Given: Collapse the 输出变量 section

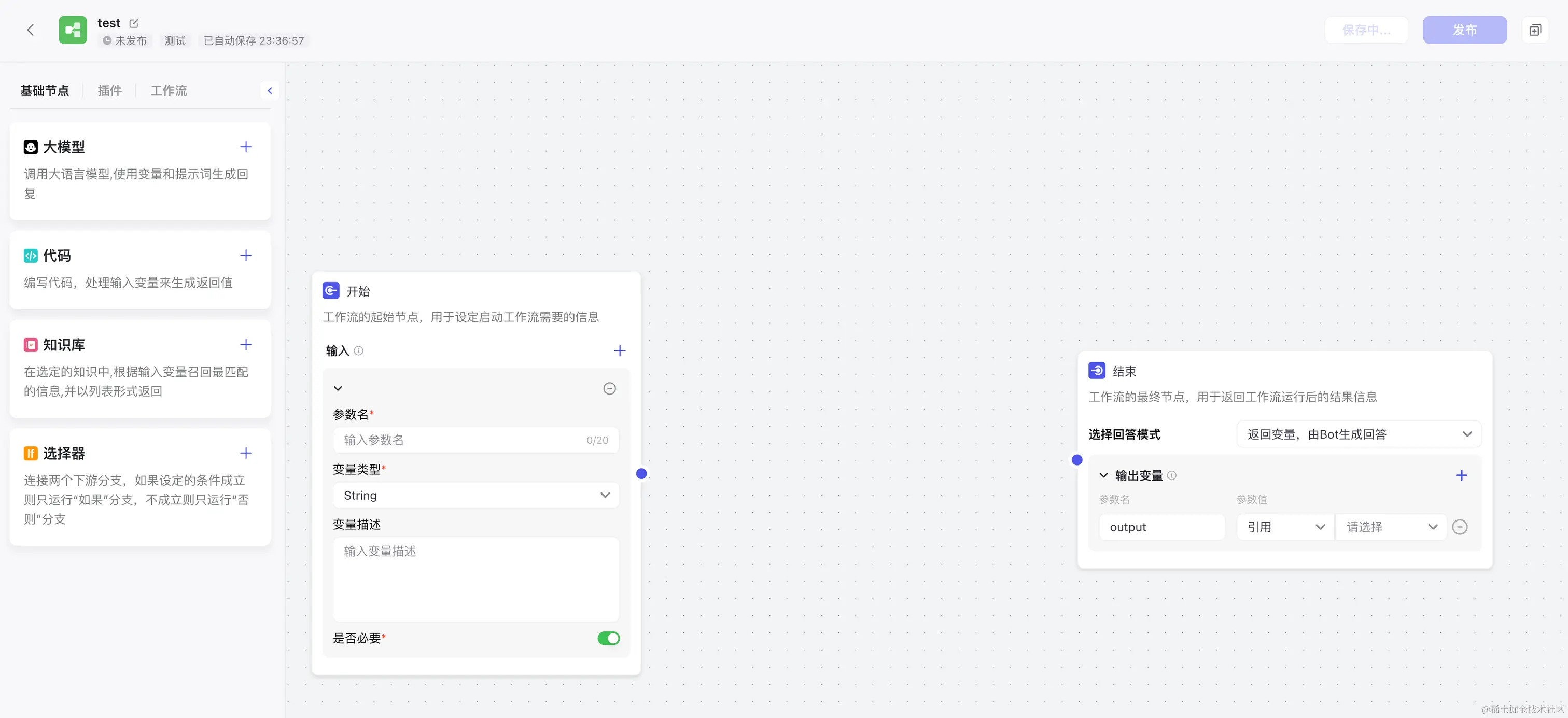Looking at the screenshot, I should [1103, 475].
